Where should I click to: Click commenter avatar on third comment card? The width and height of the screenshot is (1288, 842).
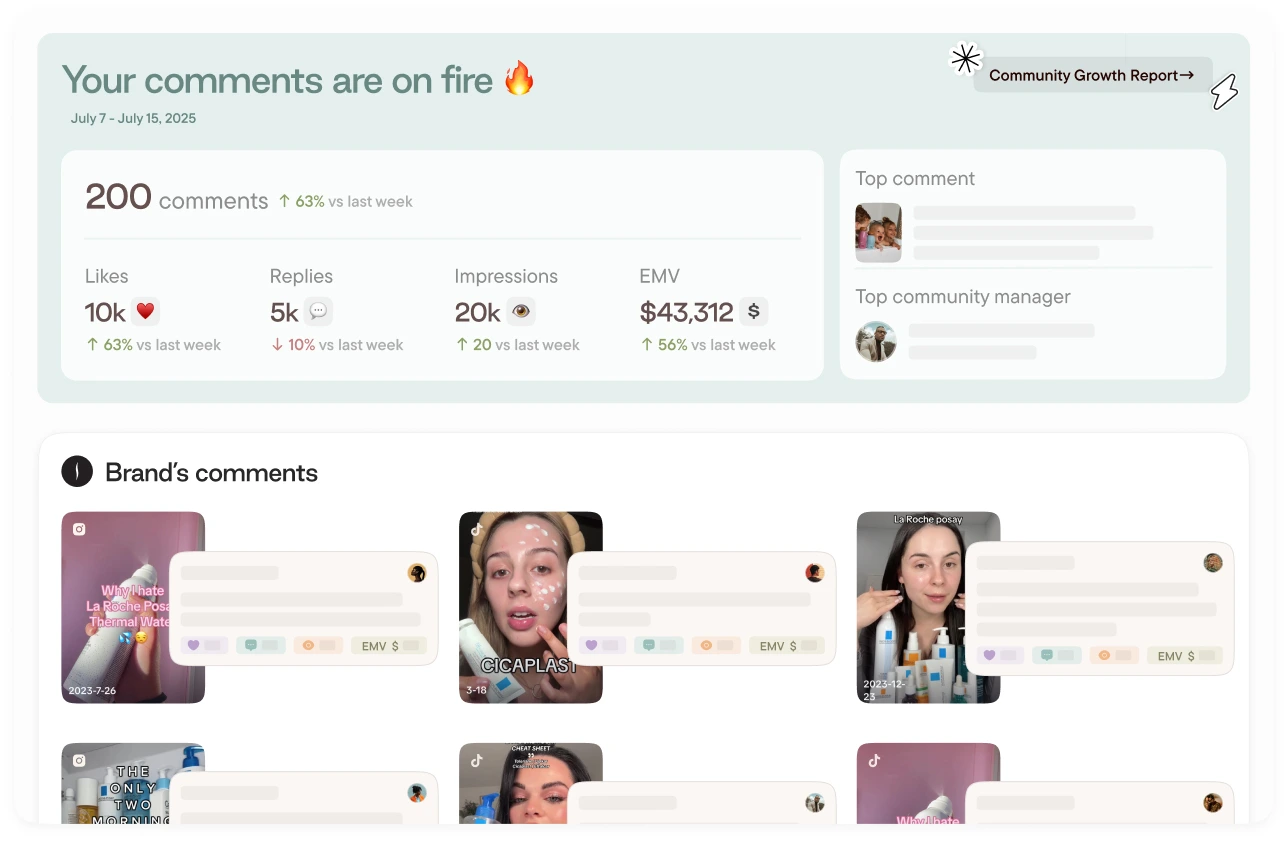[x=1213, y=562]
